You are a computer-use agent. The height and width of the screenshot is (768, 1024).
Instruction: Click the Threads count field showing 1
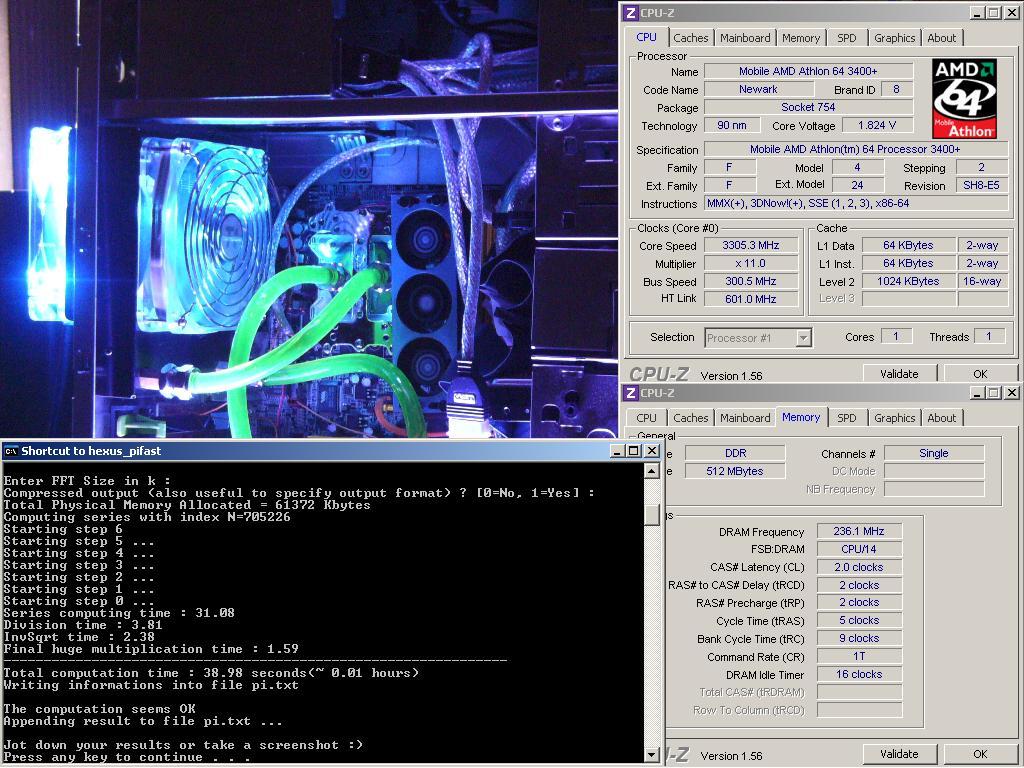989,336
